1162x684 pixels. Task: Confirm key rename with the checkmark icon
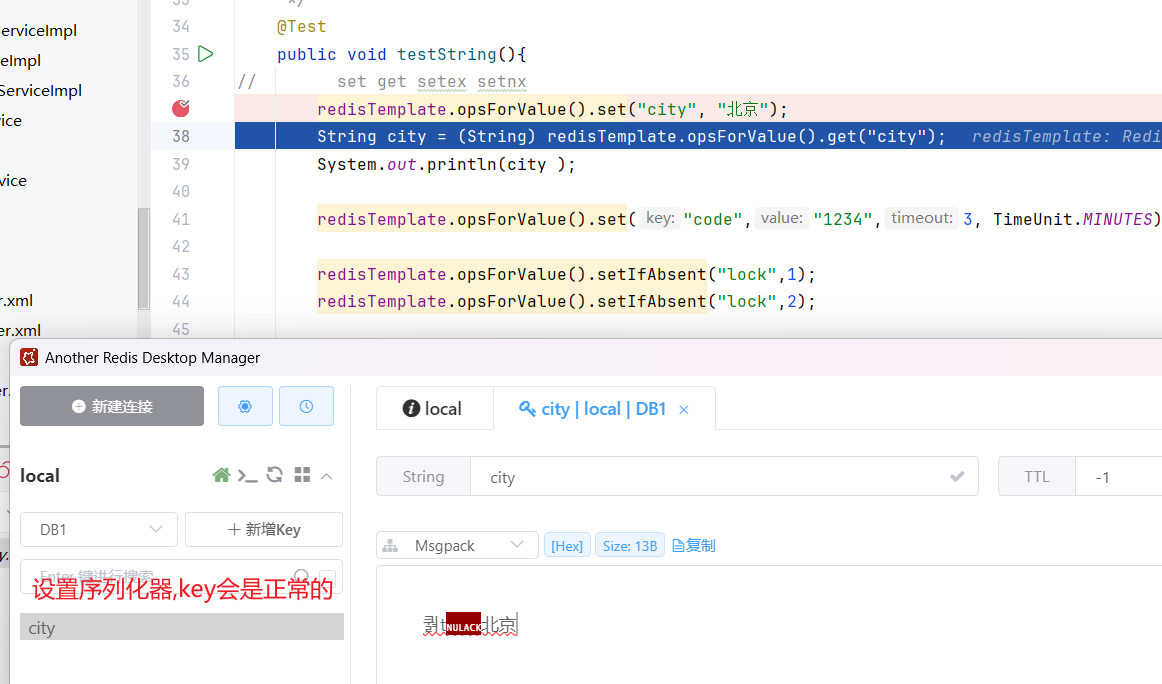coord(957,477)
